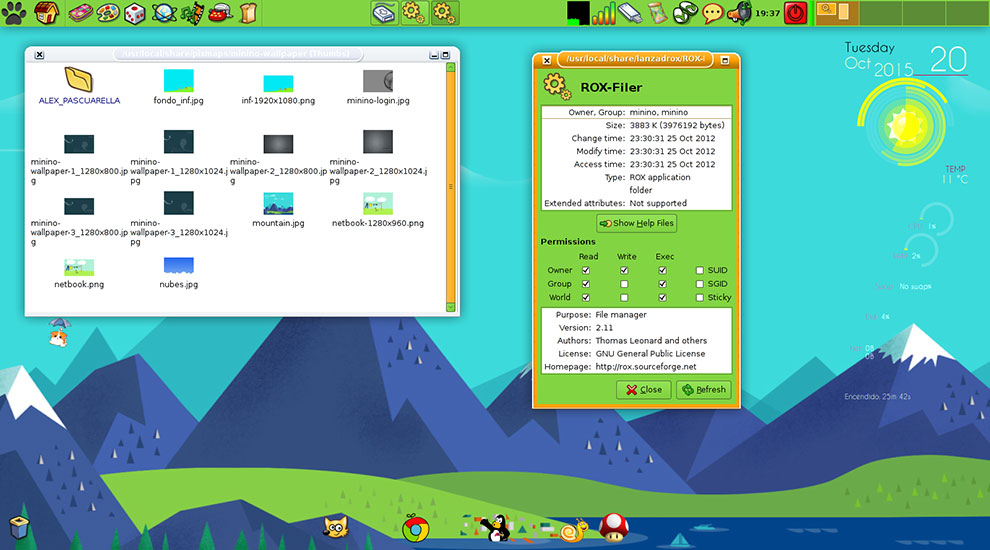Image resolution: width=990 pixels, height=550 pixels.
Task: Toggle Group Read permission checkbox
Action: tap(586, 284)
